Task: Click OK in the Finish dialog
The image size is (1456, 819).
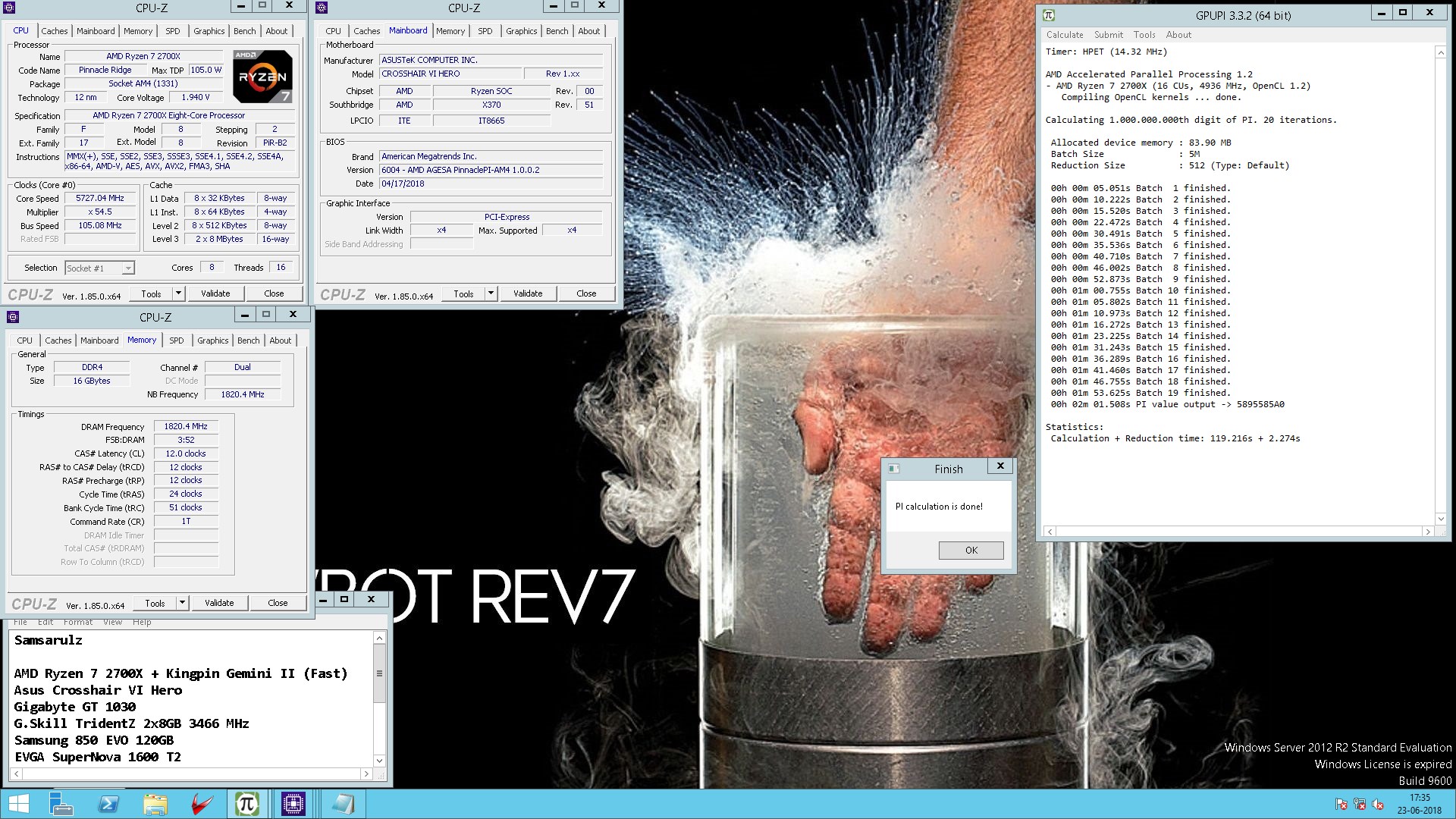Action: point(971,551)
